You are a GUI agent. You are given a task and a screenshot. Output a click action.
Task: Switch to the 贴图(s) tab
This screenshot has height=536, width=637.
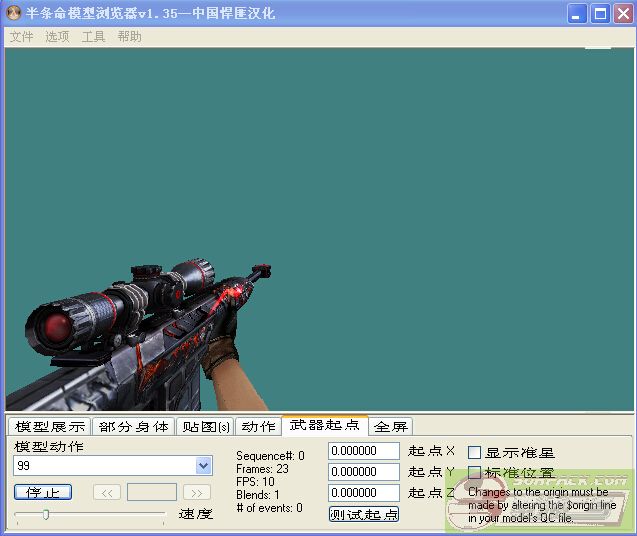[205, 427]
